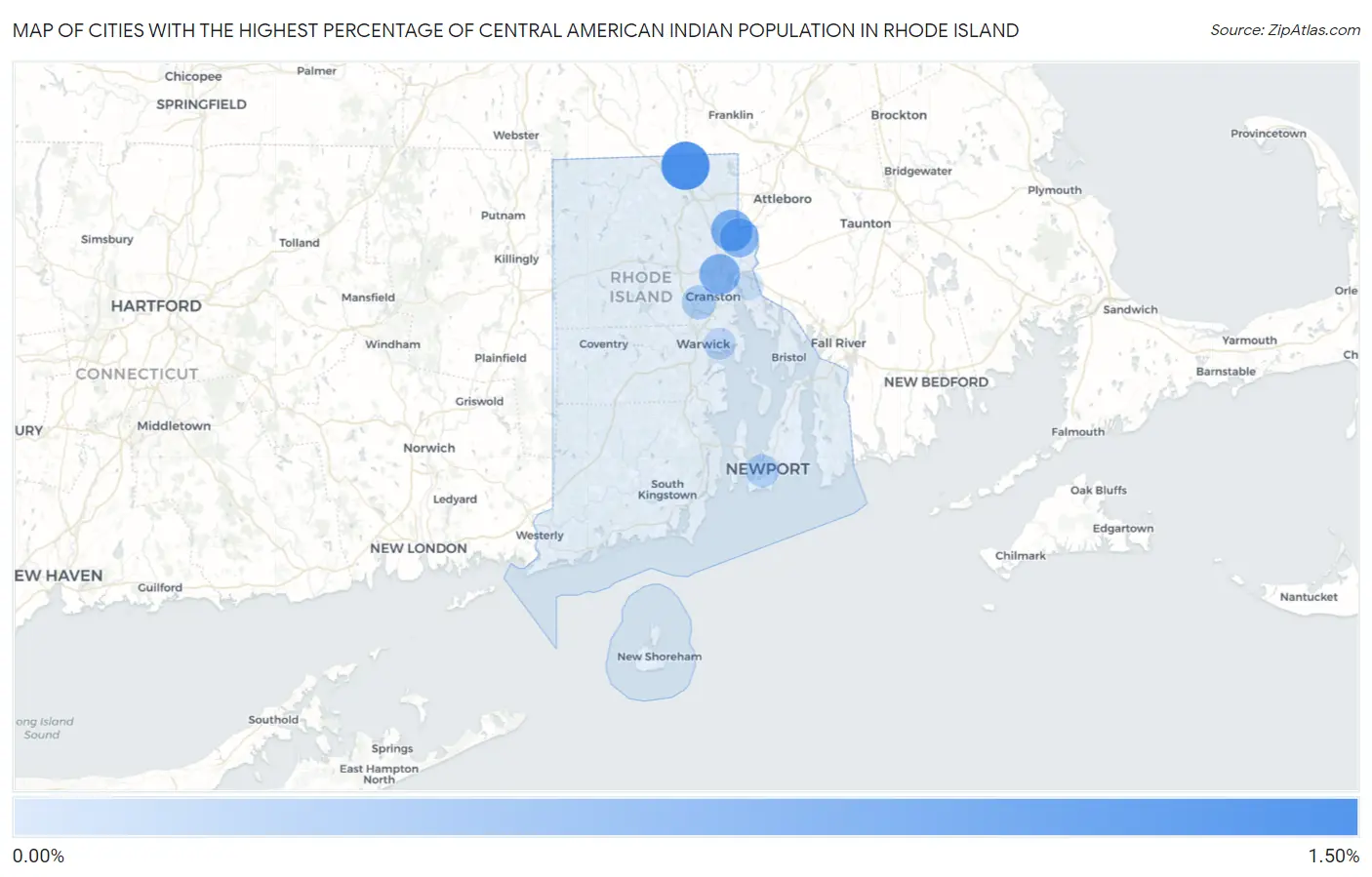
Task: Click the 'Chicopee' map label
Action: pos(193,76)
